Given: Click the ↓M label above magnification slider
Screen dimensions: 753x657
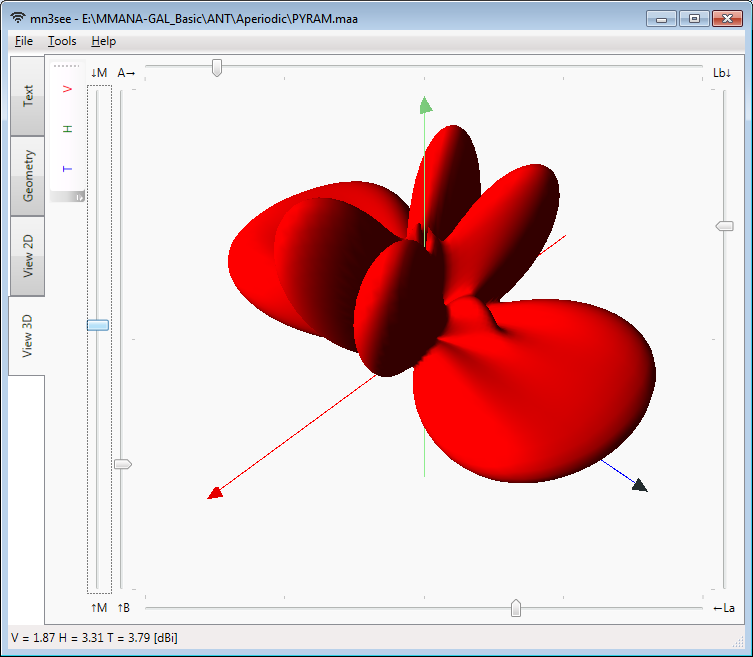Looking at the screenshot, I should point(99,73).
